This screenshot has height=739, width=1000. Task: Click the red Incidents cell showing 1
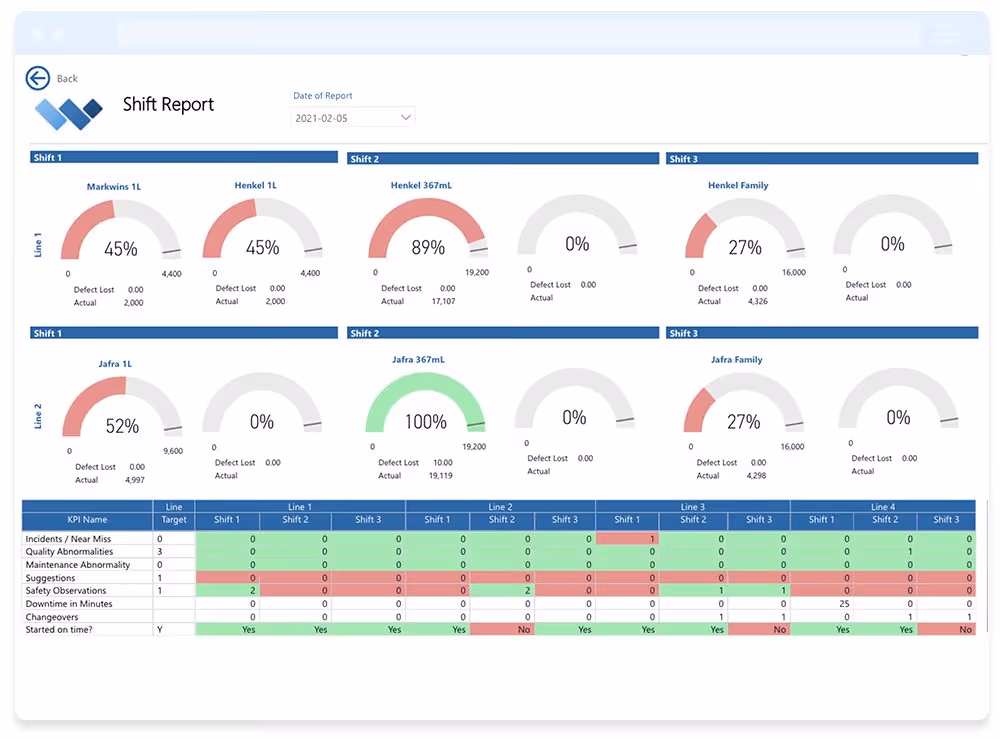628,539
